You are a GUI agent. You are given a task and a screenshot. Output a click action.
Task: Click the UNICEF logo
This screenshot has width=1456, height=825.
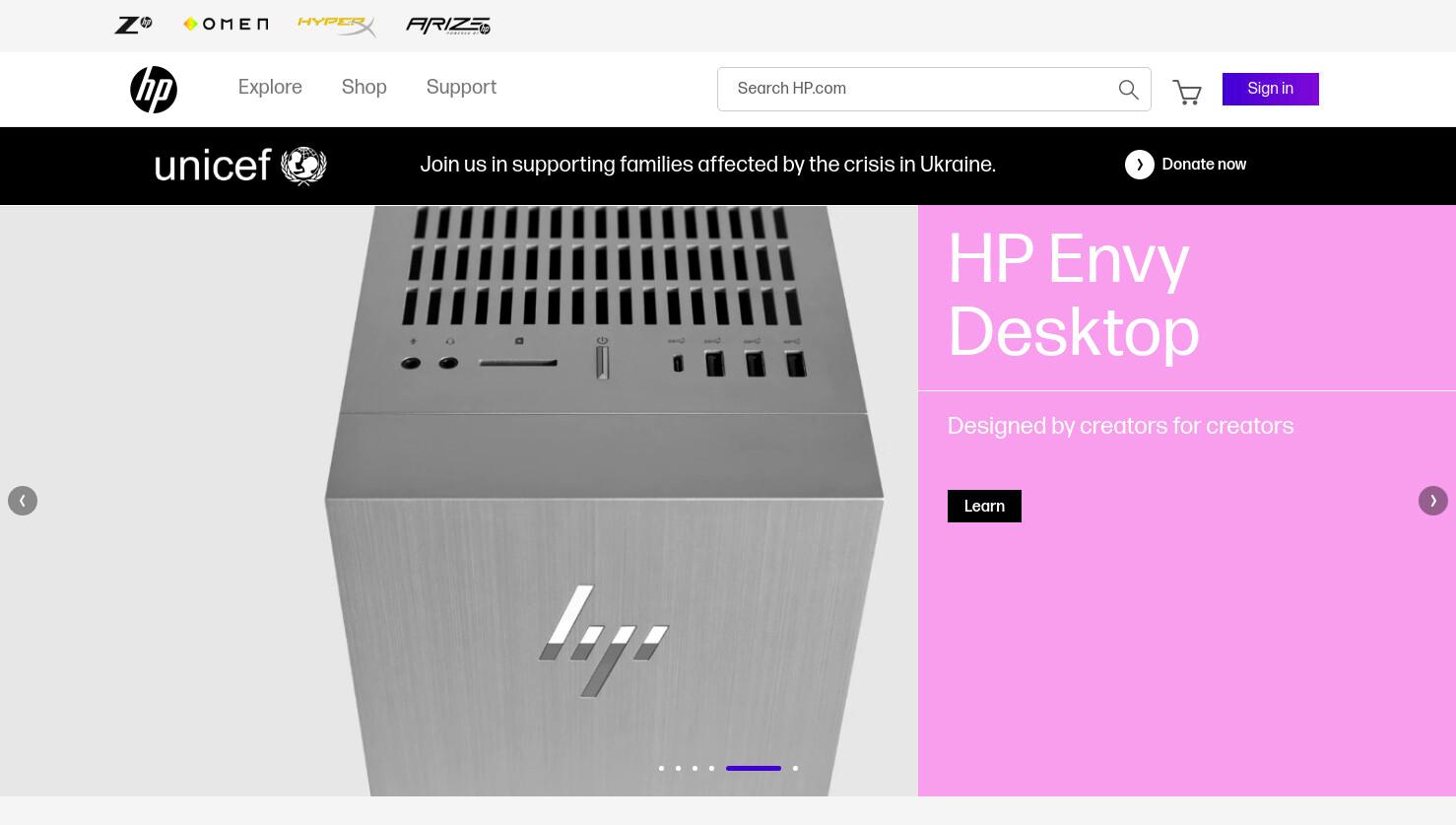(240, 166)
